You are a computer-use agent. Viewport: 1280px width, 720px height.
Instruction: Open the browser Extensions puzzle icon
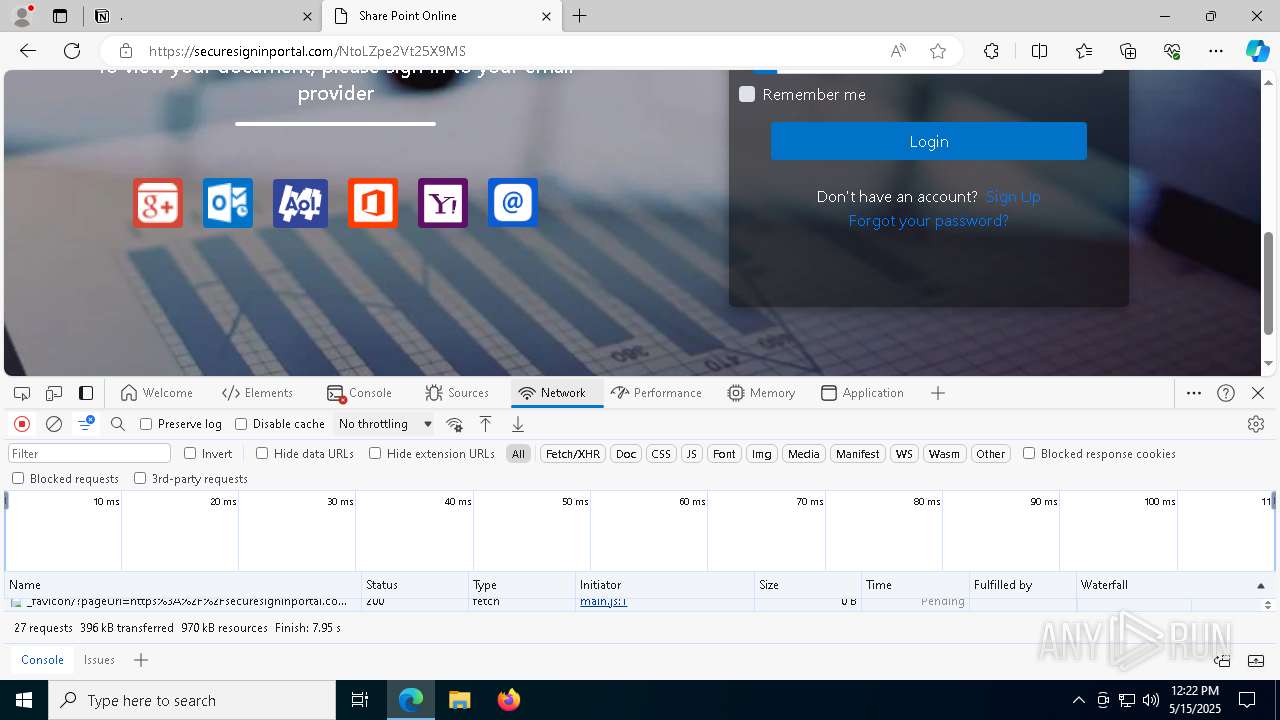click(x=991, y=51)
